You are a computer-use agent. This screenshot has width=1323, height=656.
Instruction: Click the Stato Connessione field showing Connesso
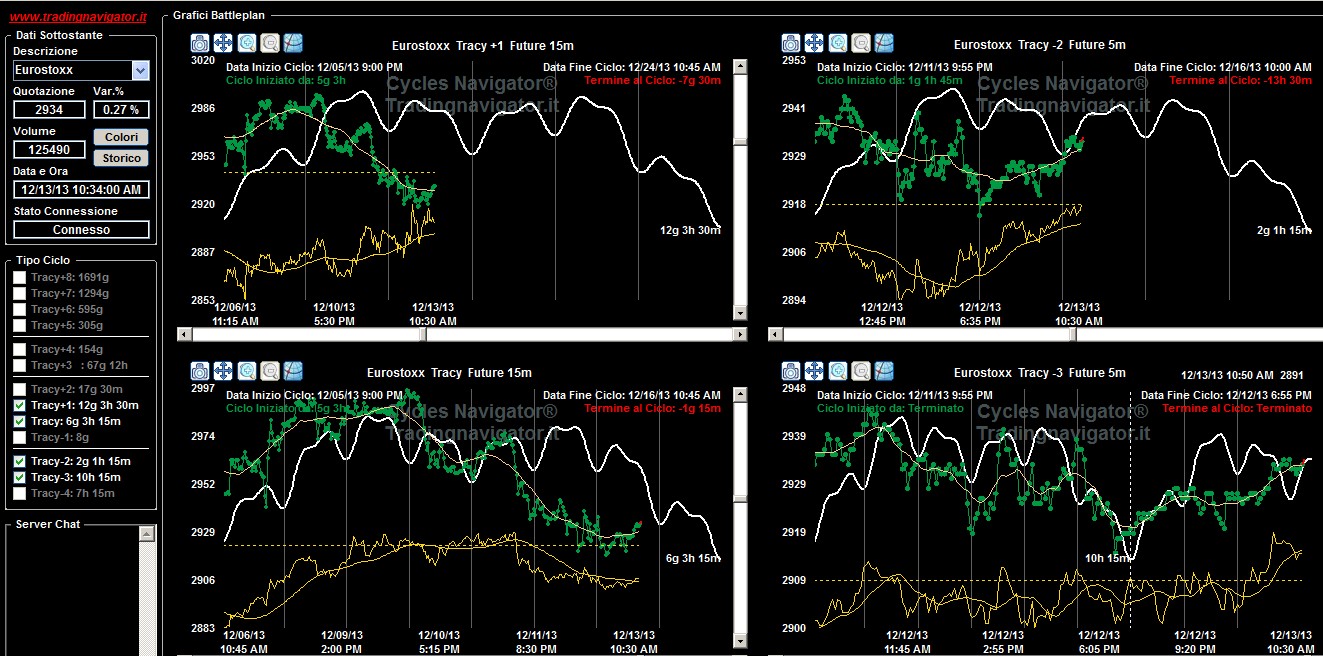pyautogui.click(x=81, y=229)
